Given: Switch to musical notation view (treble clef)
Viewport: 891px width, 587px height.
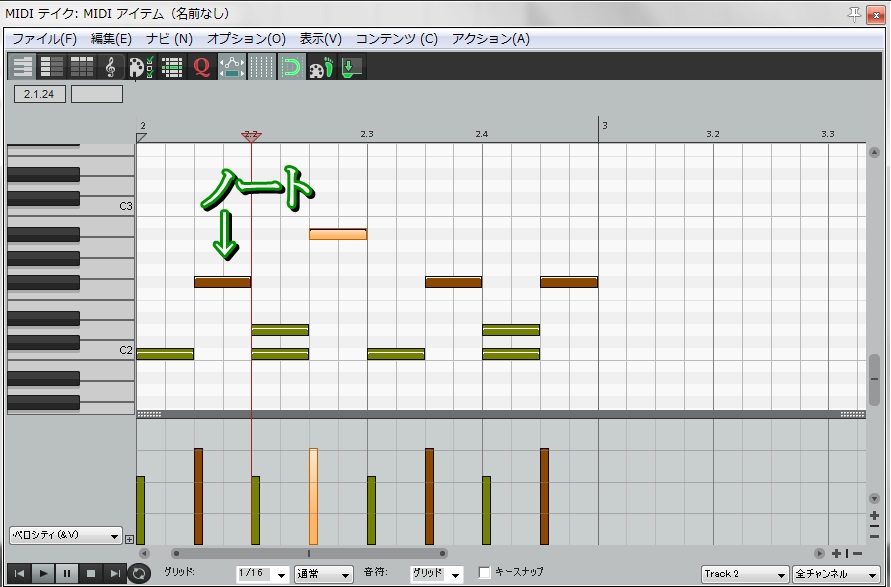Looking at the screenshot, I should [111, 66].
